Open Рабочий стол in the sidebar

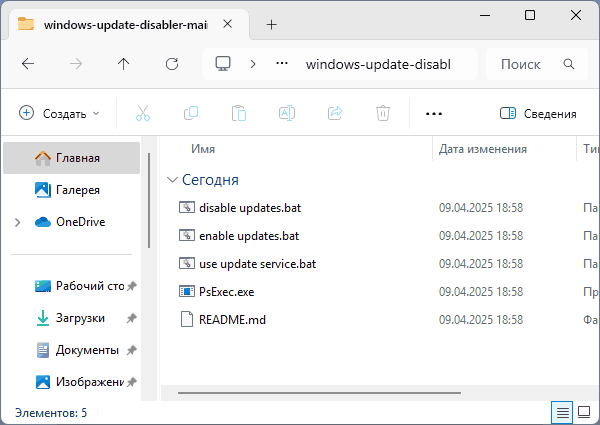72,286
